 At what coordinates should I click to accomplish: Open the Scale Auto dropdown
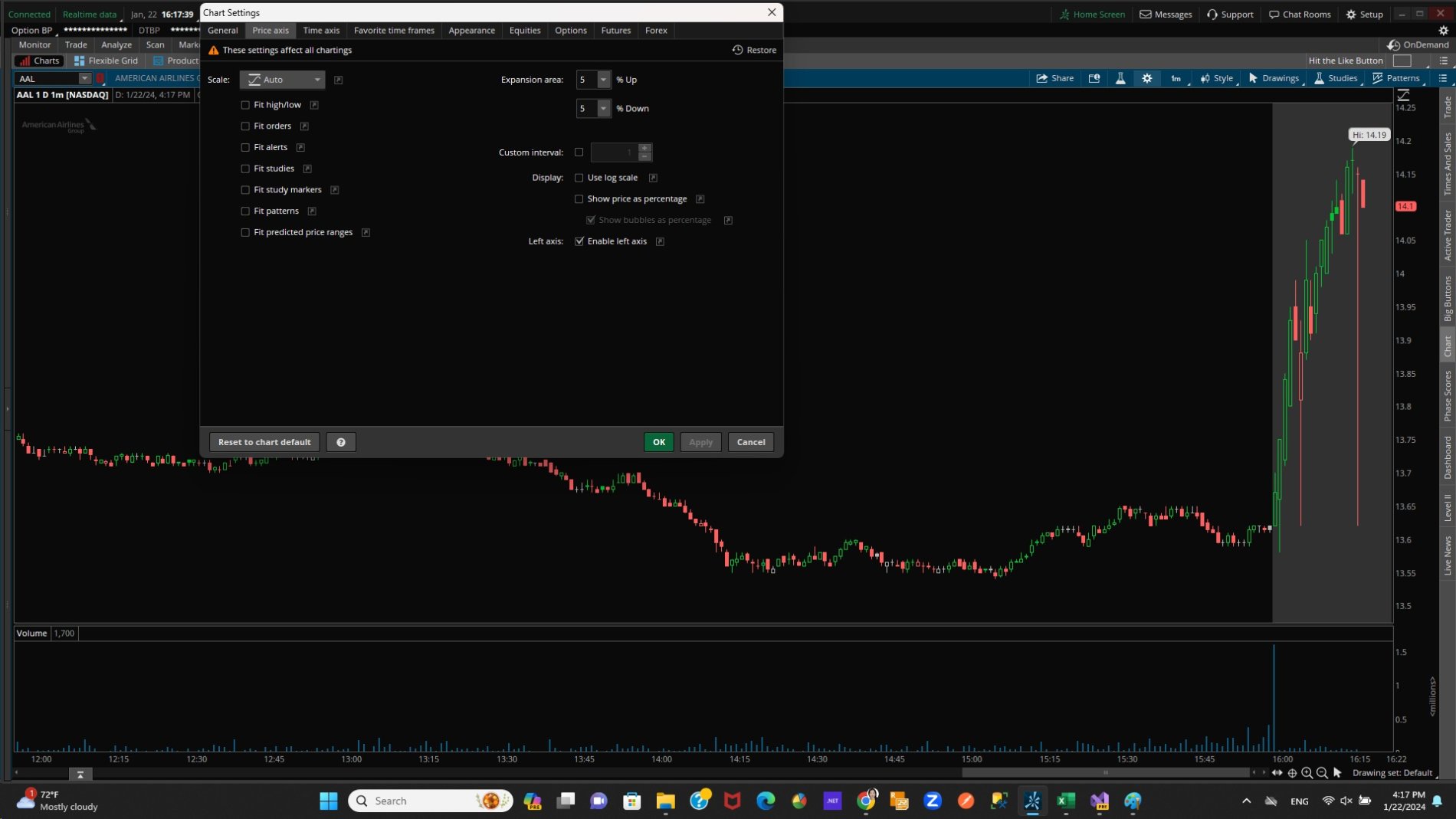tap(282, 80)
